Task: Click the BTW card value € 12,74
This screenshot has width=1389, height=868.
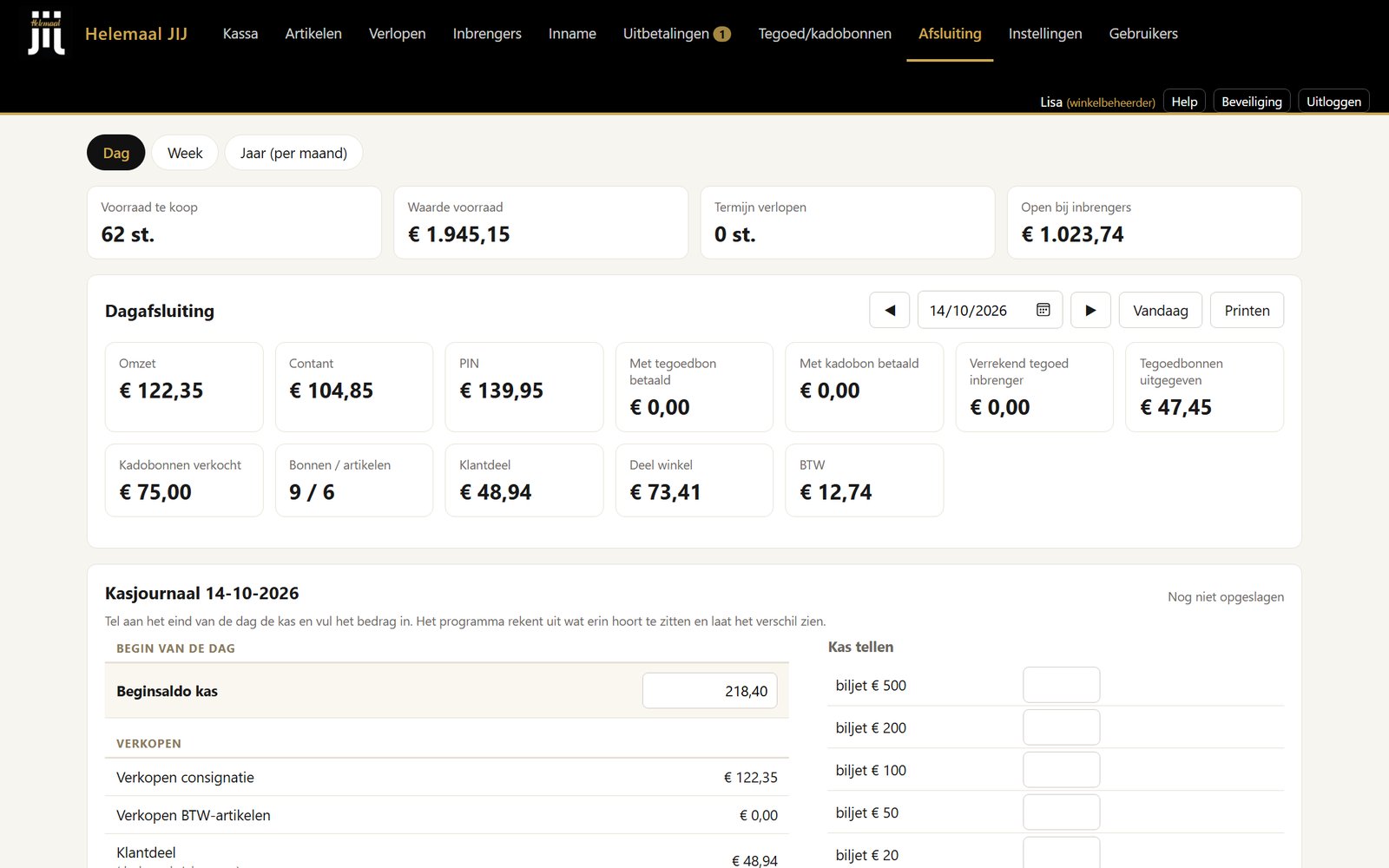Action: pos(835,492)
